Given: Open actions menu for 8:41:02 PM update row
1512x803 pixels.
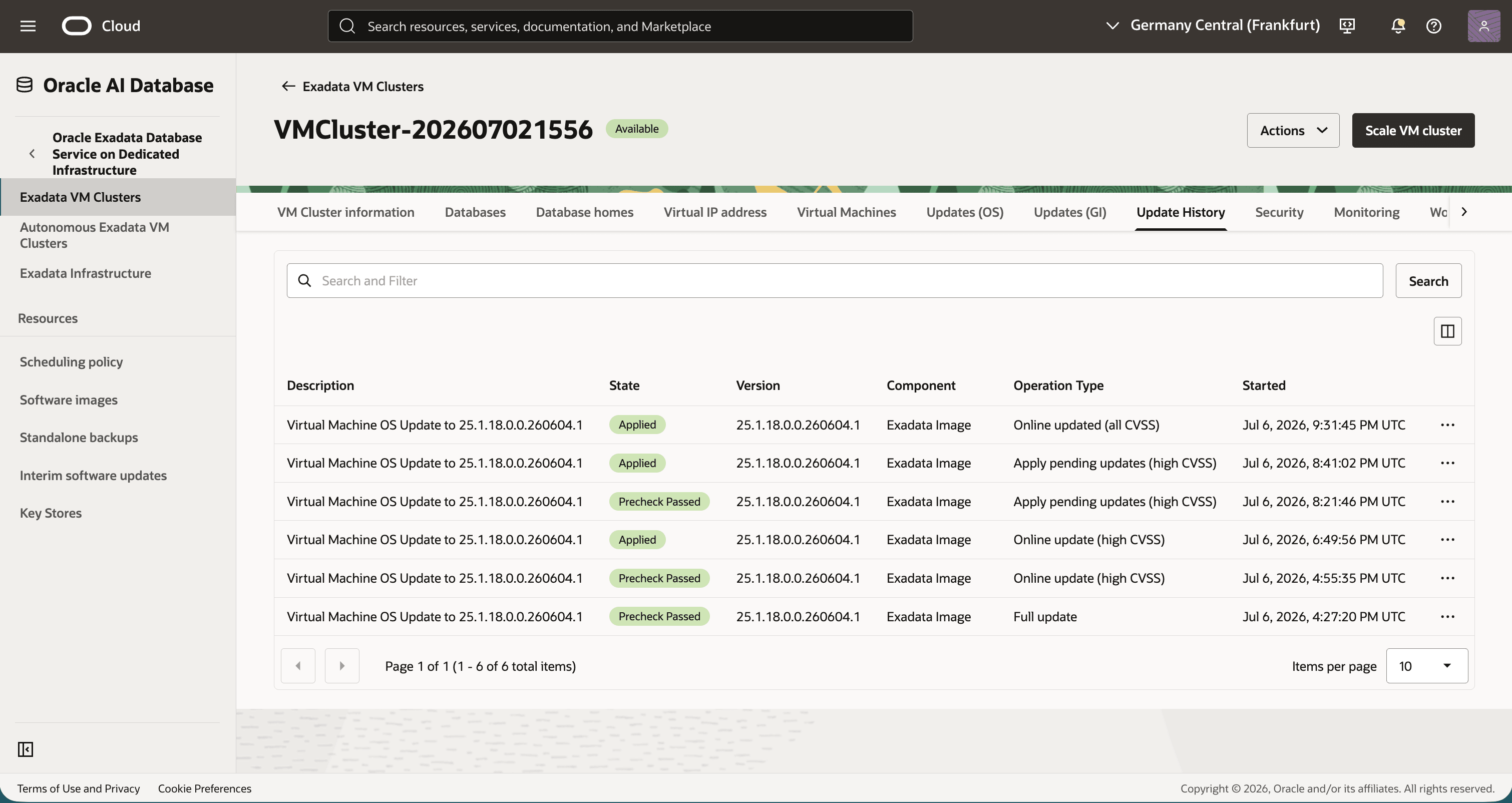Looking at the screenshot, I should tap(1447, 463).
